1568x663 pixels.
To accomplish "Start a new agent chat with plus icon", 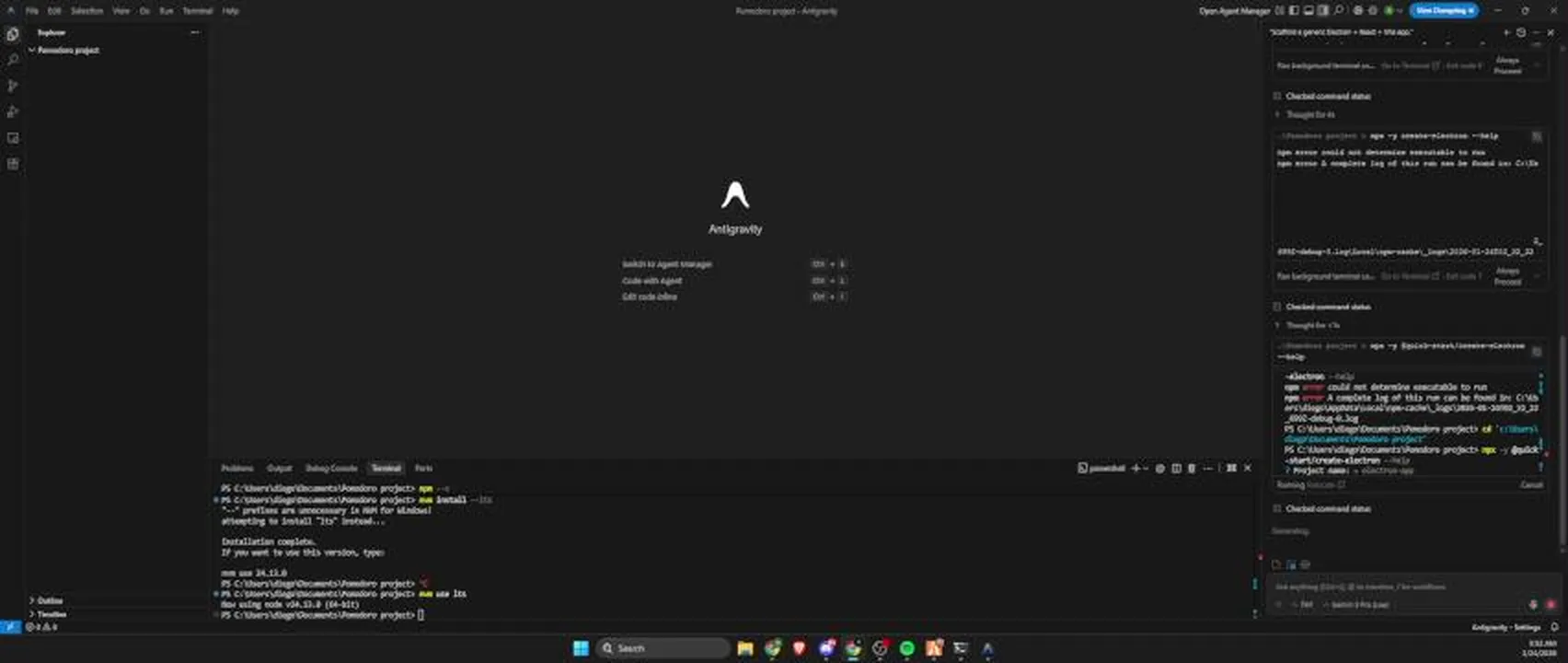I will (x=1506, y=32).
